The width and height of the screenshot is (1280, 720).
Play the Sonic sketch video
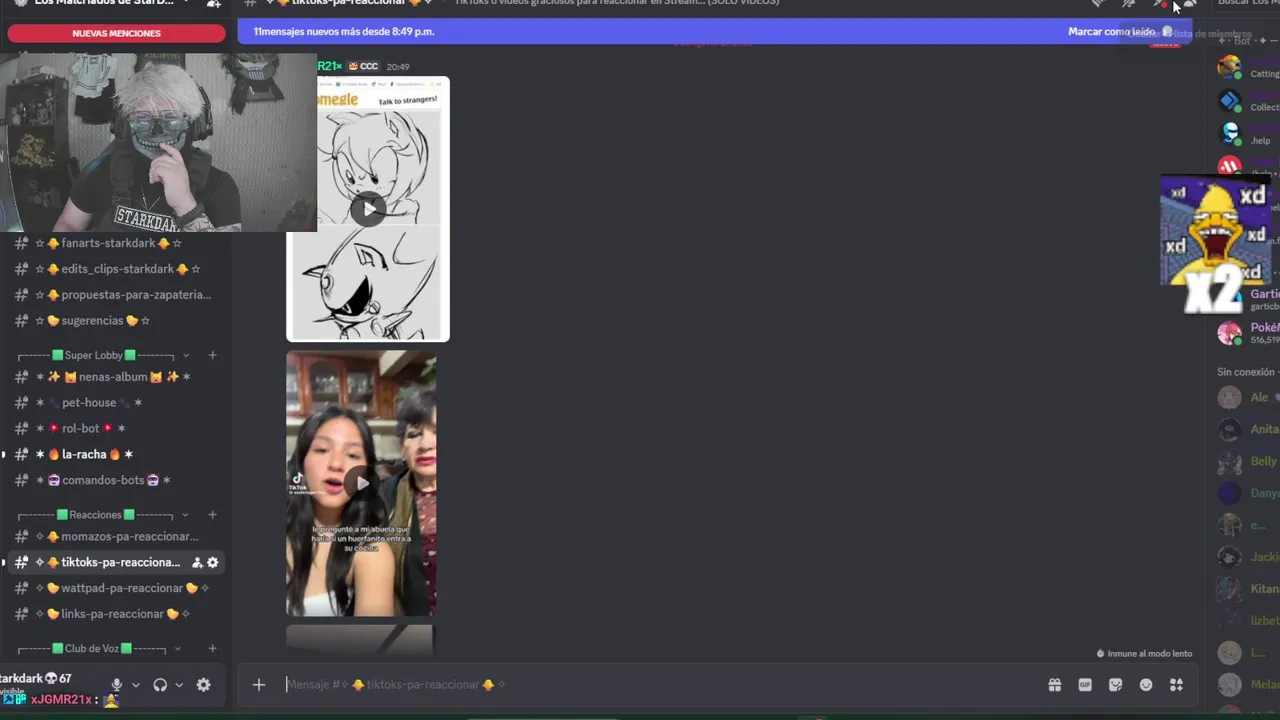coord(369,209)
